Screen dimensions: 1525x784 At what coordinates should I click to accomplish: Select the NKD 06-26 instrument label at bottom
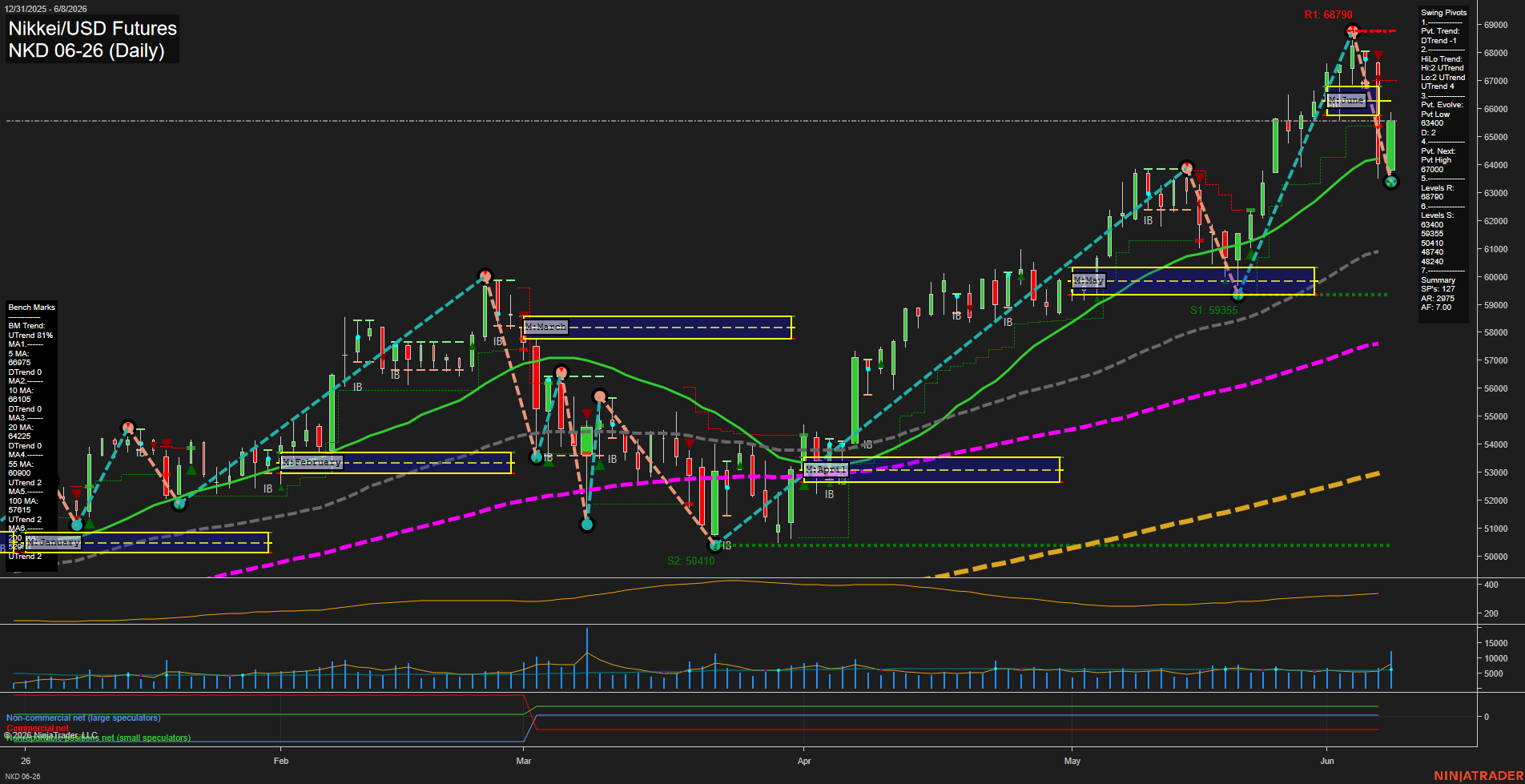[22, 777]
